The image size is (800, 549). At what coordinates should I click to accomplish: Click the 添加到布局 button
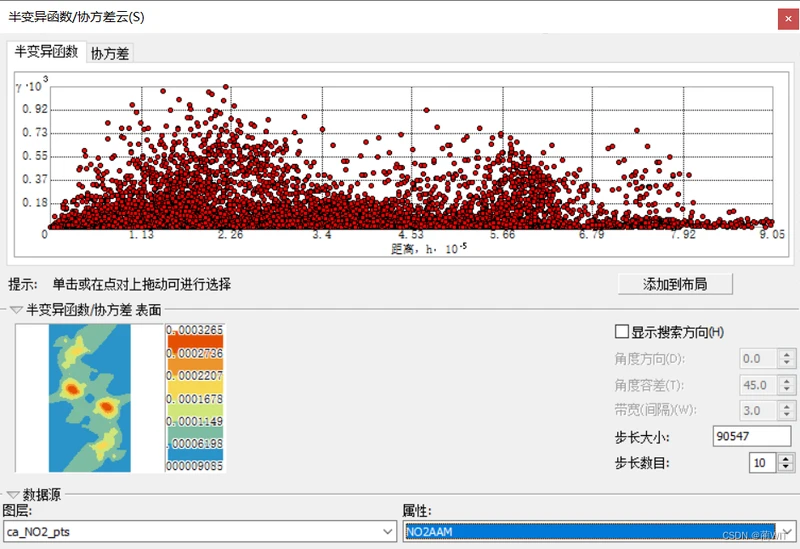click(675, 284)
